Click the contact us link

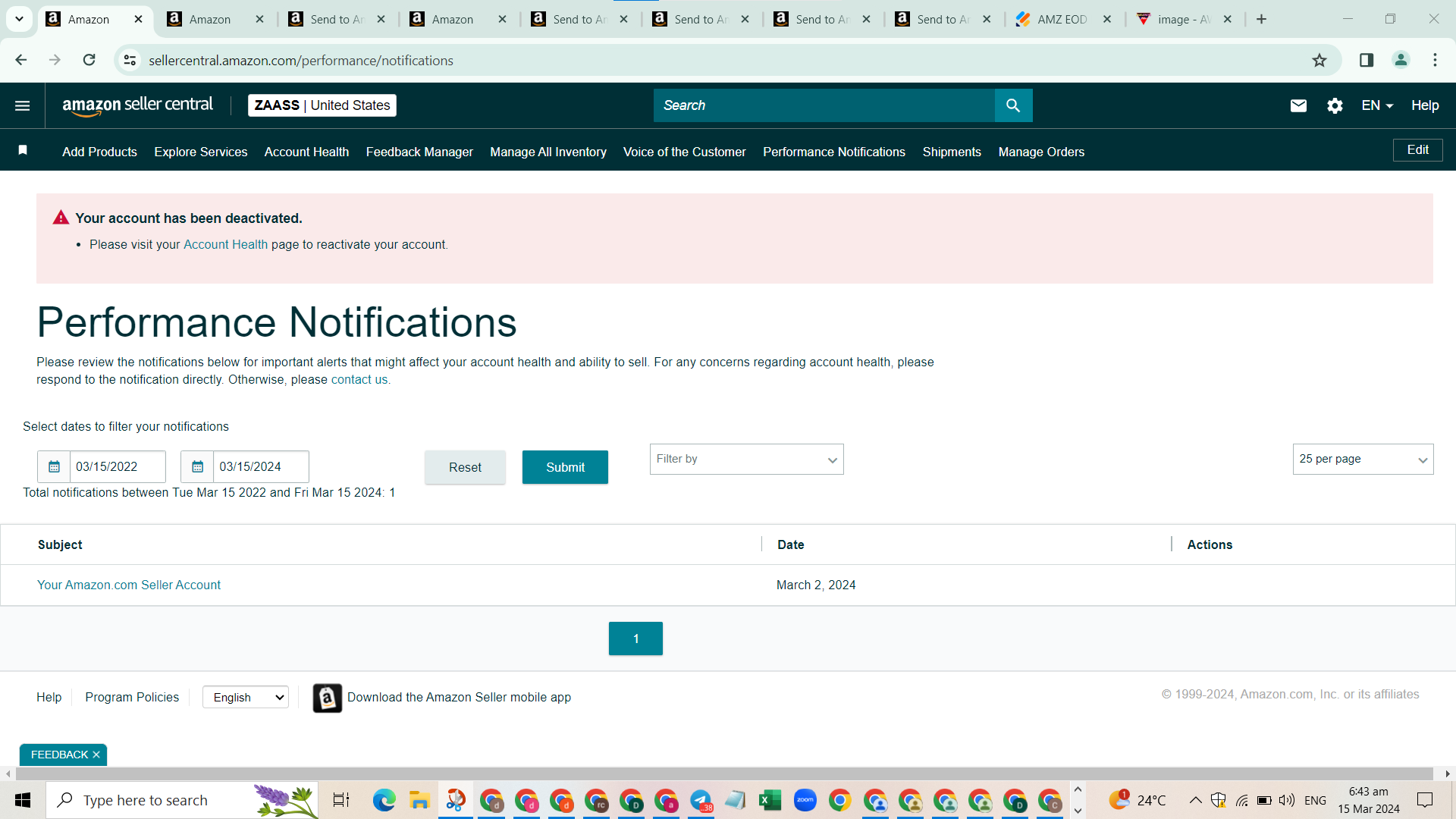click(359, 379)
